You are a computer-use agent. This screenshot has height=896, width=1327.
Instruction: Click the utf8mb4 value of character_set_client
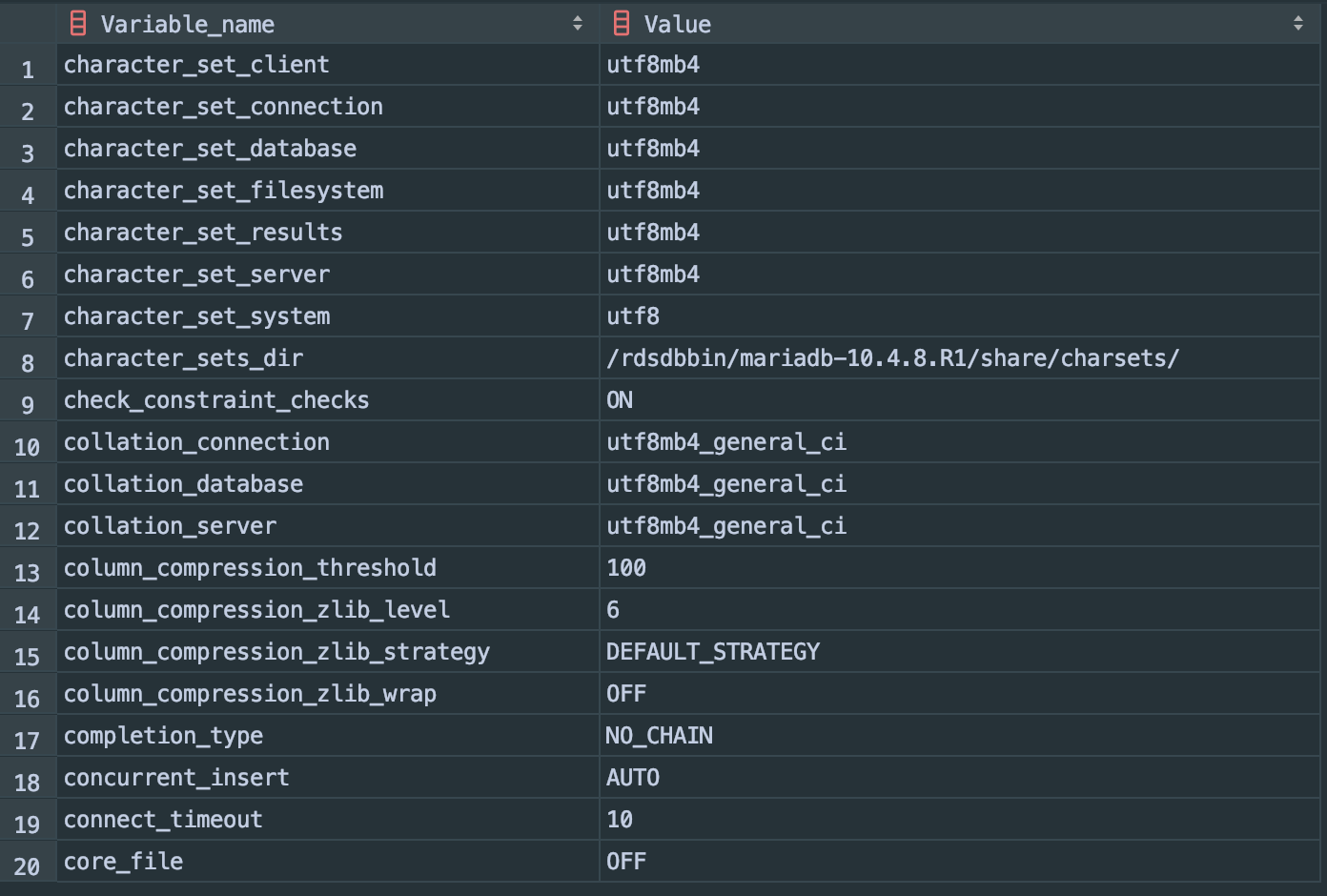[x=653, y=65]
